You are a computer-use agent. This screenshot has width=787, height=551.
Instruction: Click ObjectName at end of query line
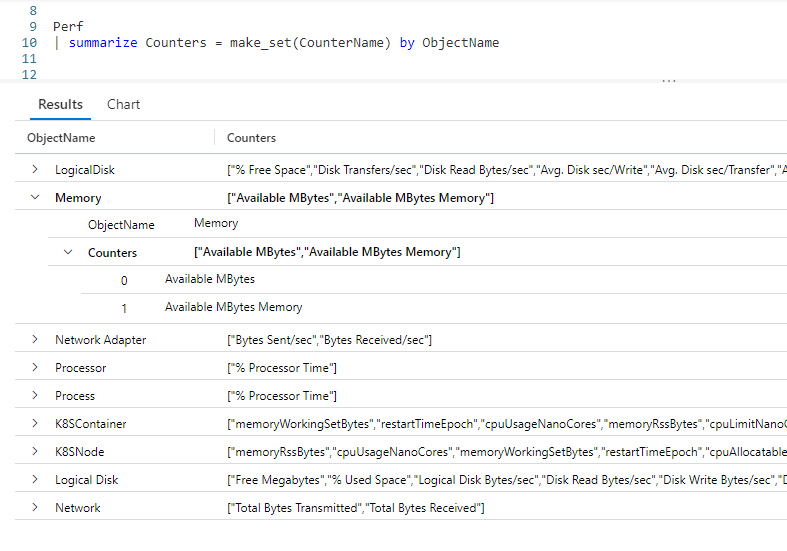click(461, 43)
